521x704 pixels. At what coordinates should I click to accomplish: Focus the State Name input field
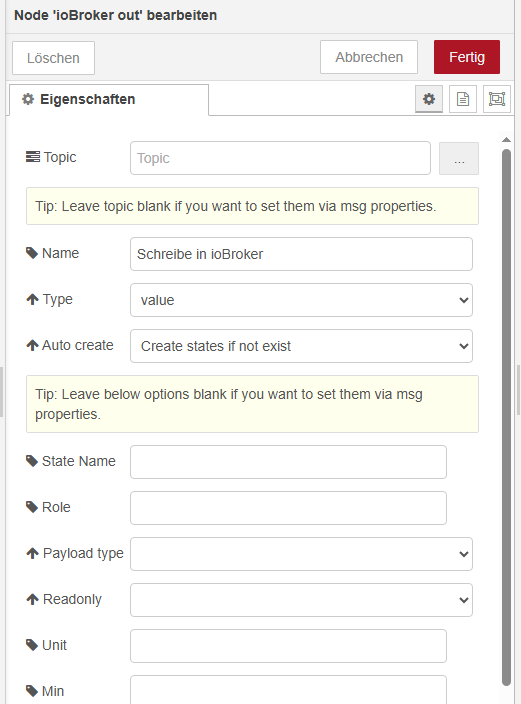coord(288,462)
